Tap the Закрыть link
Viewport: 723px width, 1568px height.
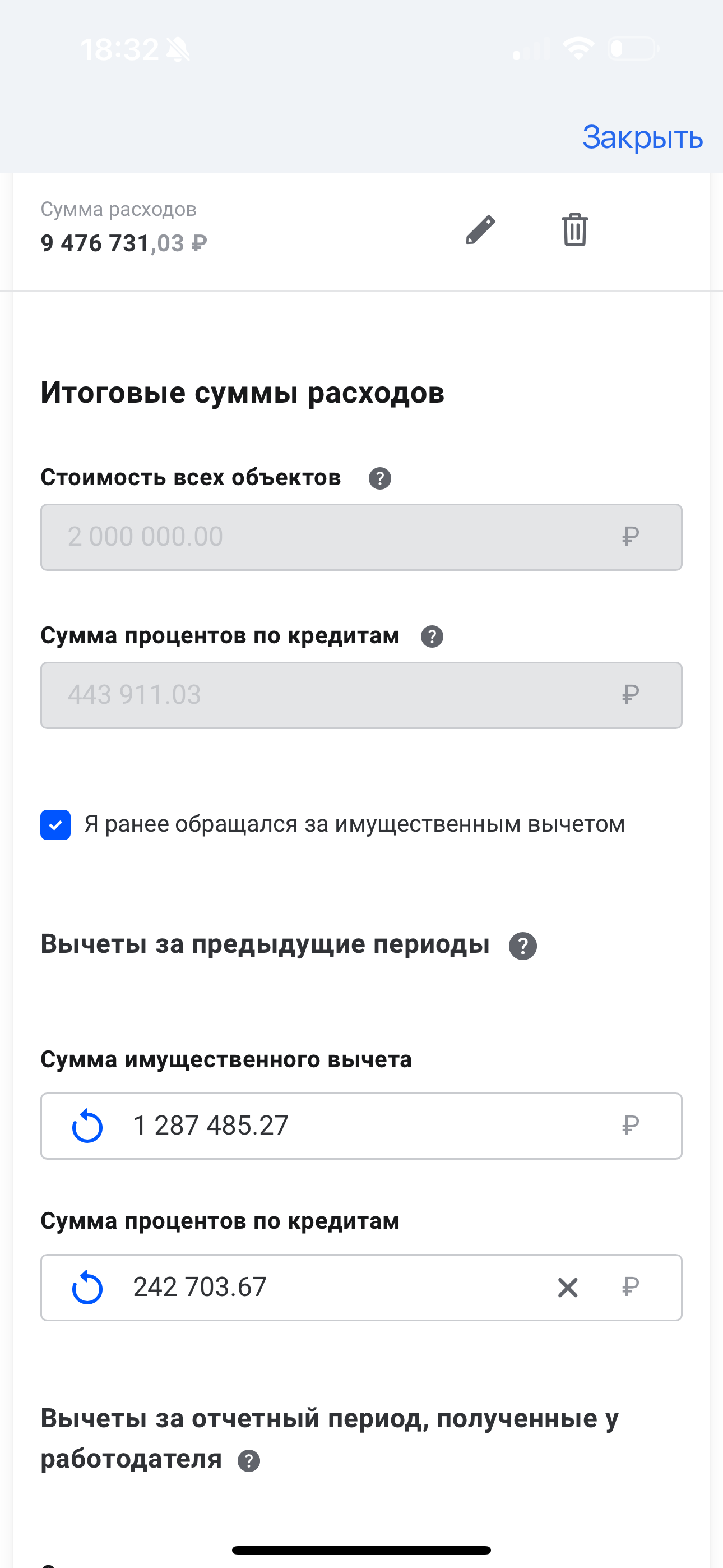642,137
